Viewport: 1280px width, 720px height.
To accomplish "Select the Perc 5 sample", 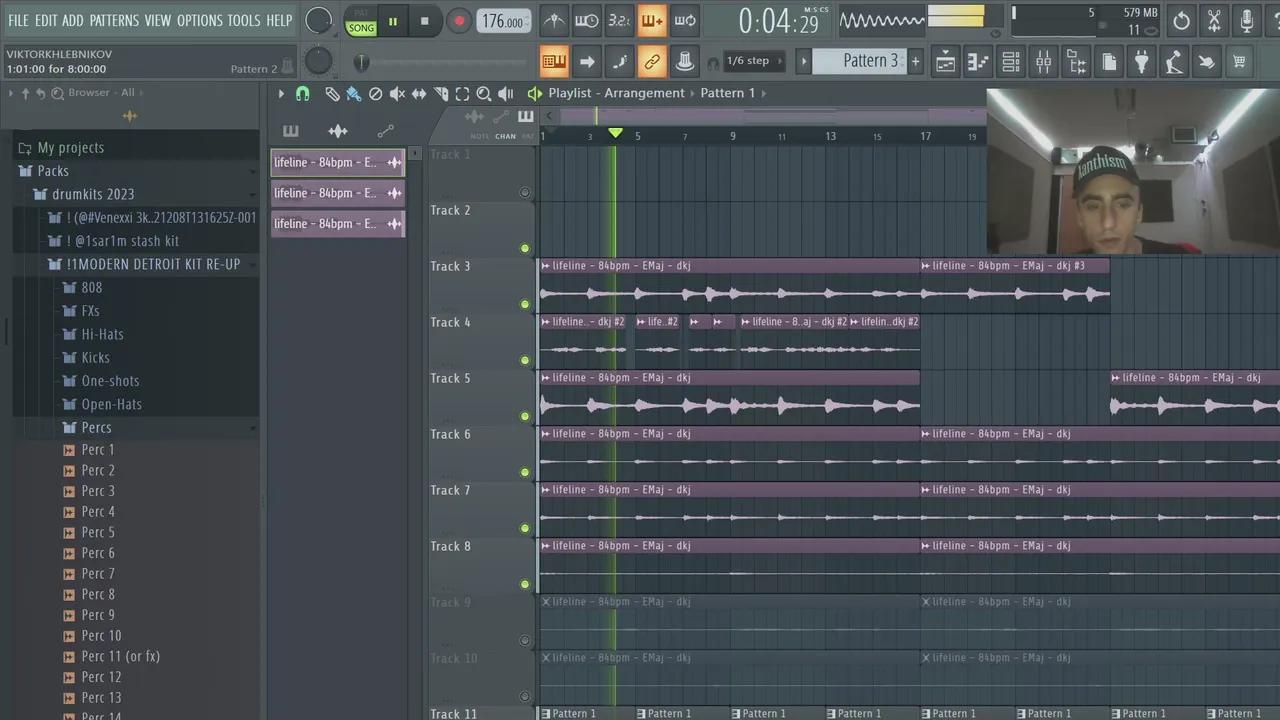I will coord(98,532).
